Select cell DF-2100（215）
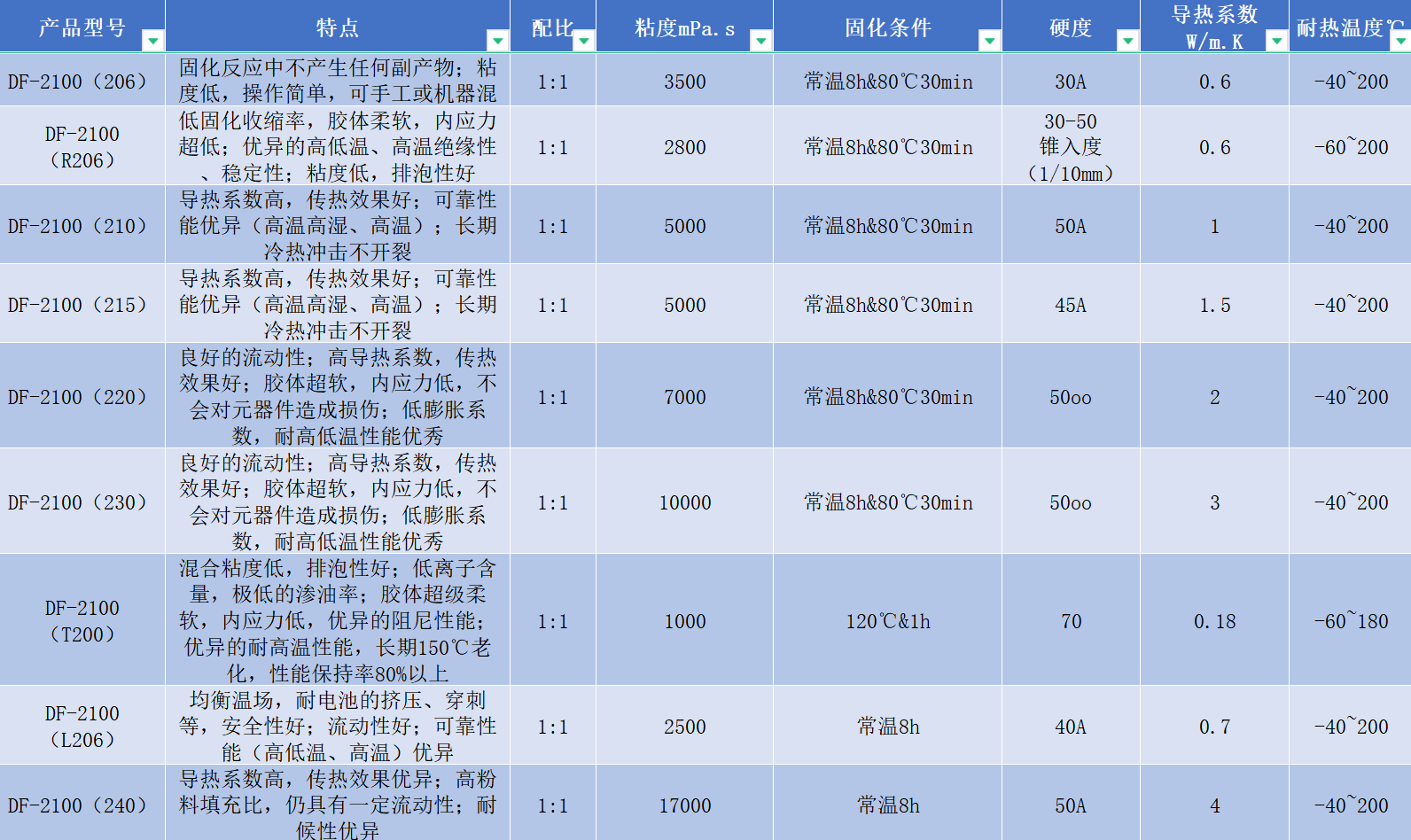Image resolution: width=1411 pixels, height=840 pixels. coord(82,304)
